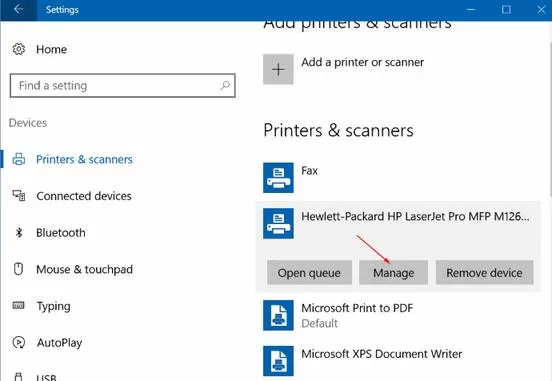The height and width of the screenshot is (381, 552).
Task: Click the Manage button
Action: coord(394,273)
